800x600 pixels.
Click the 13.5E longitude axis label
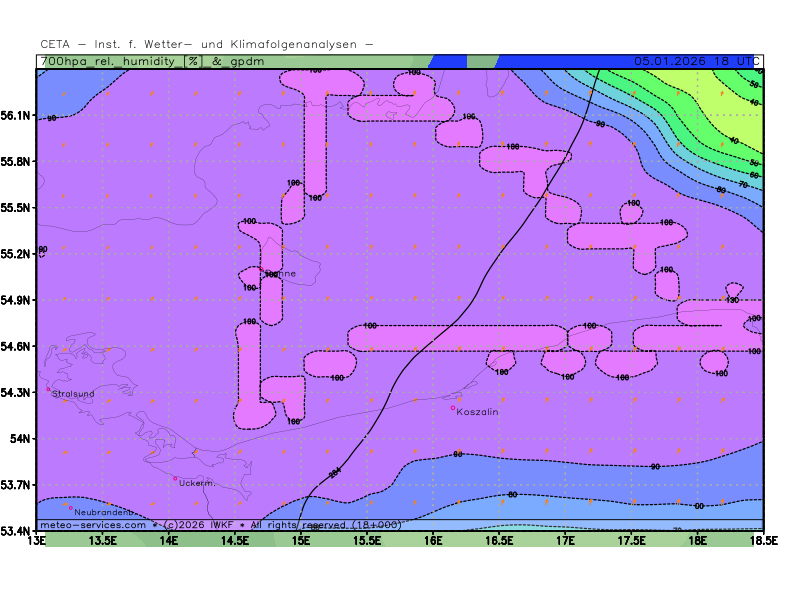[103, 541]
